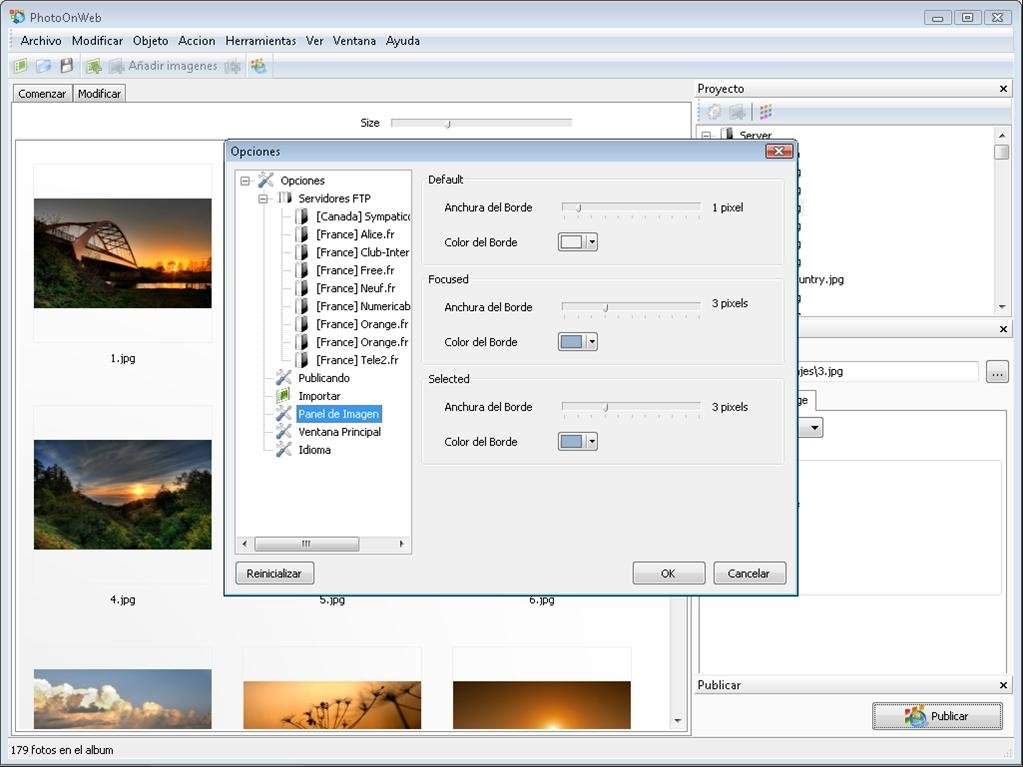1023x767 pixels.
Task: Click the Focused Anchura del Borde slider
Action: [x=631, y=308]
